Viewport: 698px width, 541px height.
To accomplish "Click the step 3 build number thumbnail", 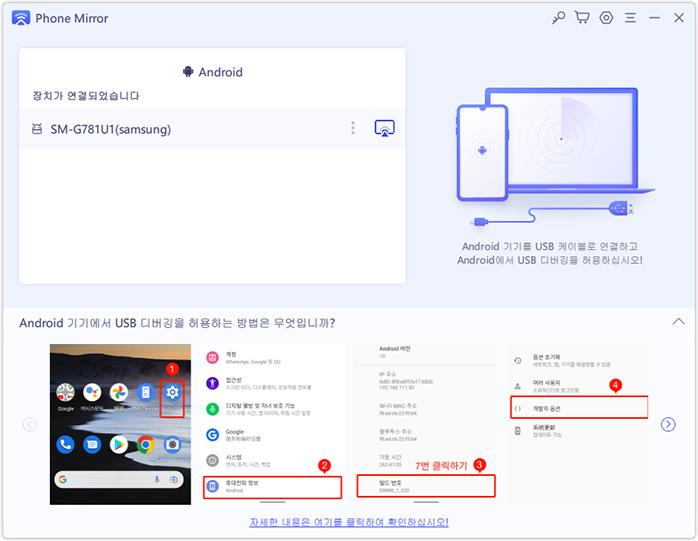I will coord(425,422).
